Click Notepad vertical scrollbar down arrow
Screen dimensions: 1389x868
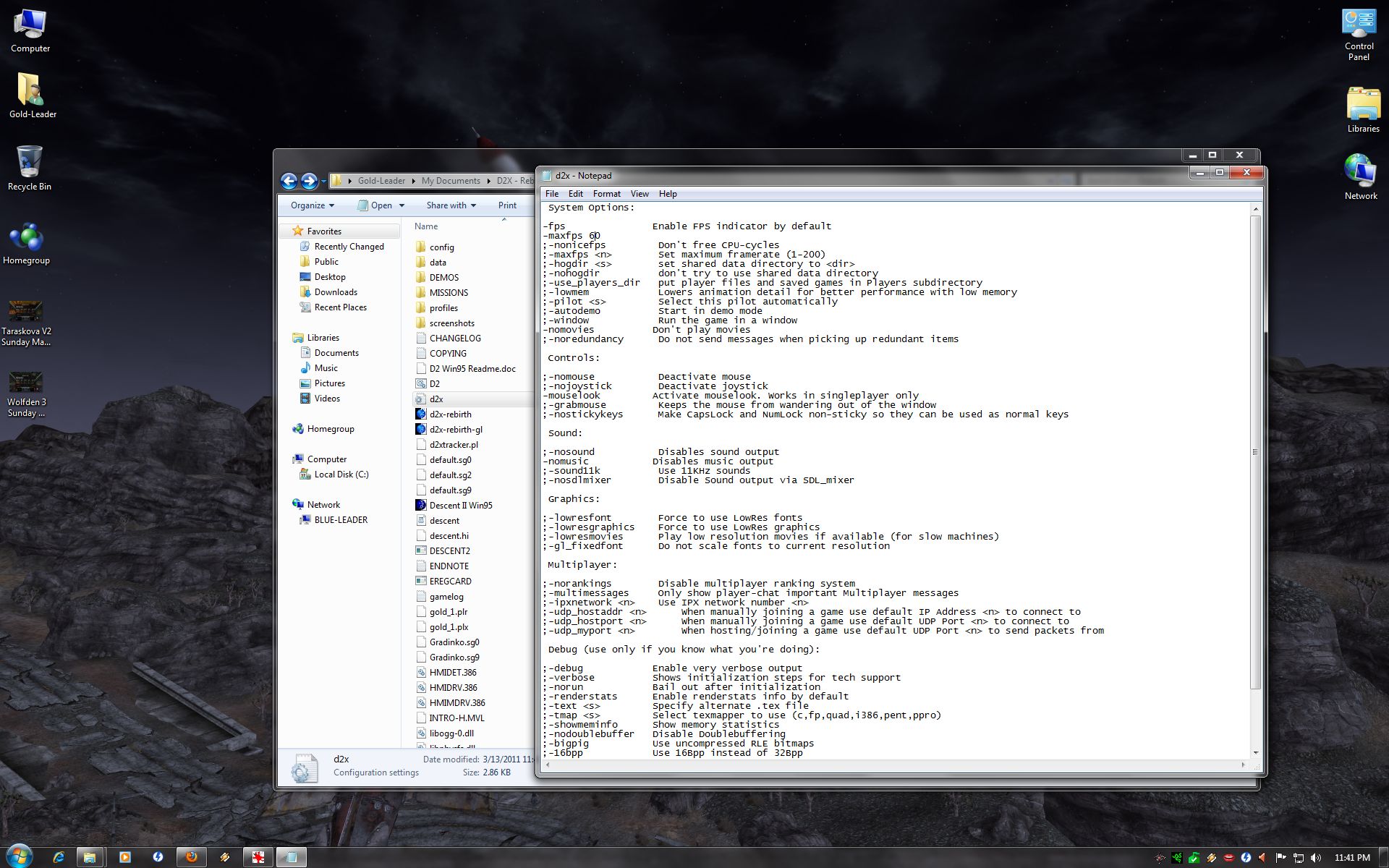[x=1255, y=753]
